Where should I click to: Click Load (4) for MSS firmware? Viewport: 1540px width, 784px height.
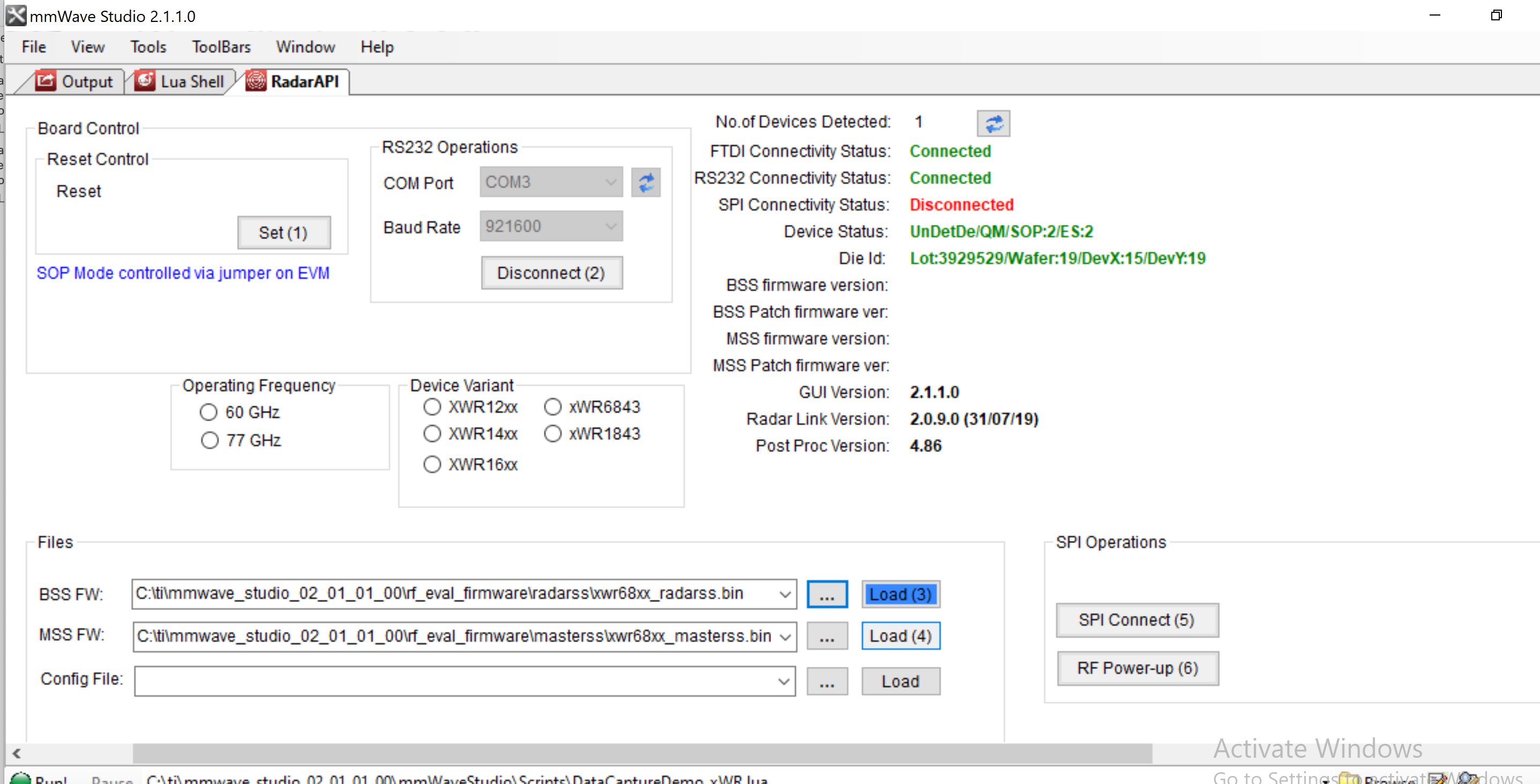click(900, 636)
